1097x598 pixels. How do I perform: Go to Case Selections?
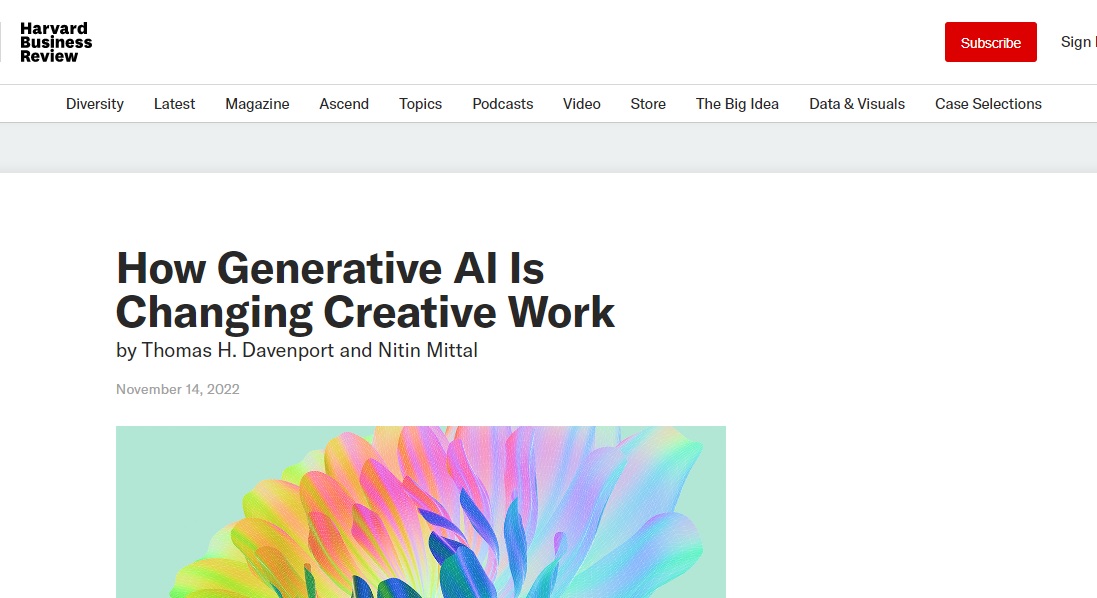point(988,104)
